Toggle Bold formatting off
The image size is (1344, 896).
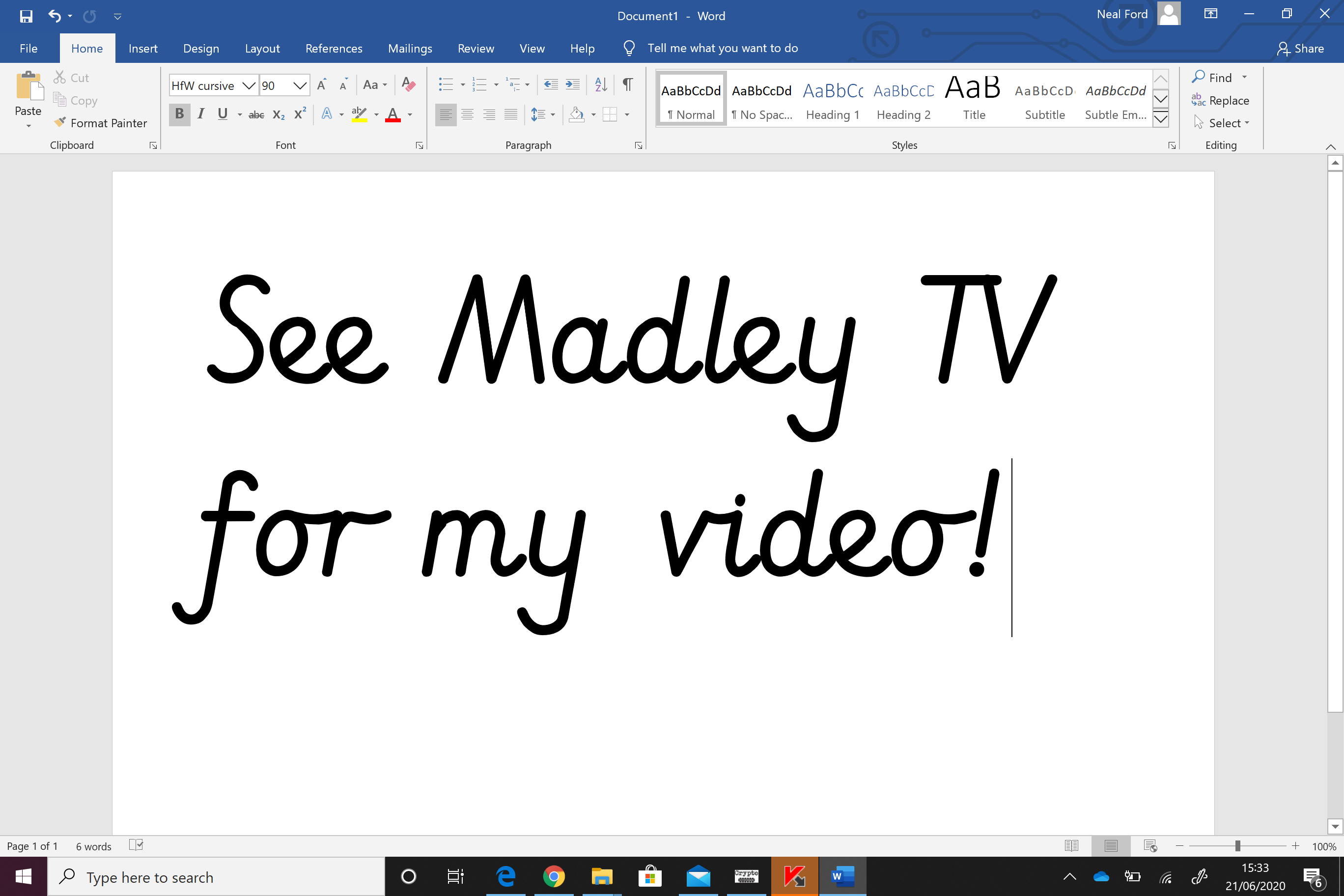point(179,114)
